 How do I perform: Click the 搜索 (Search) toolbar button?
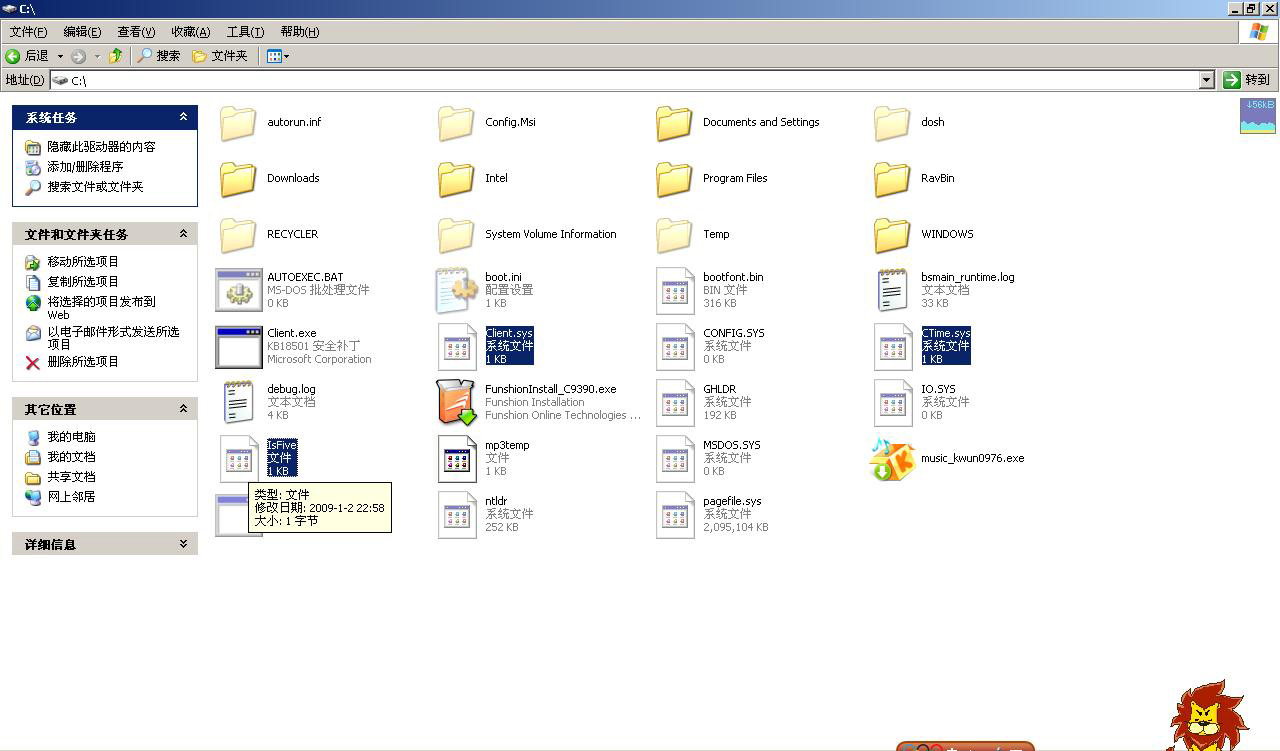click(159, 56)
